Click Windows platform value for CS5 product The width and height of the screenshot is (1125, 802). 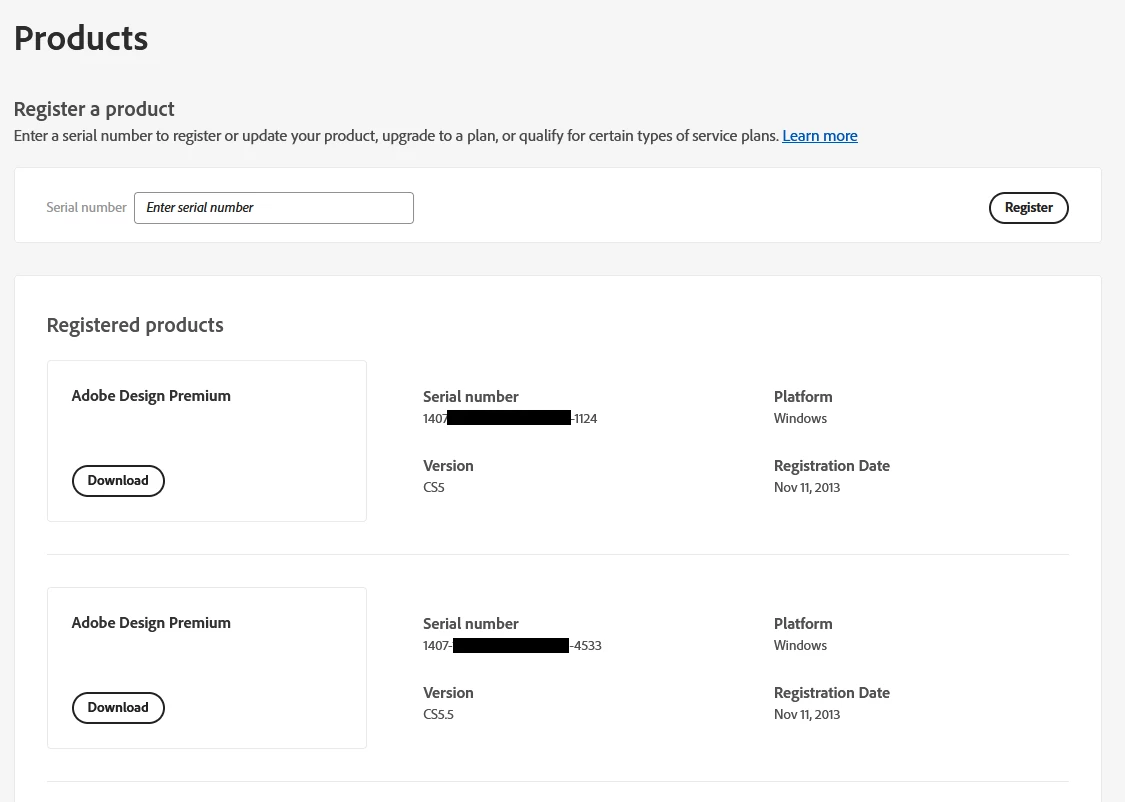[x=800, y=418]
